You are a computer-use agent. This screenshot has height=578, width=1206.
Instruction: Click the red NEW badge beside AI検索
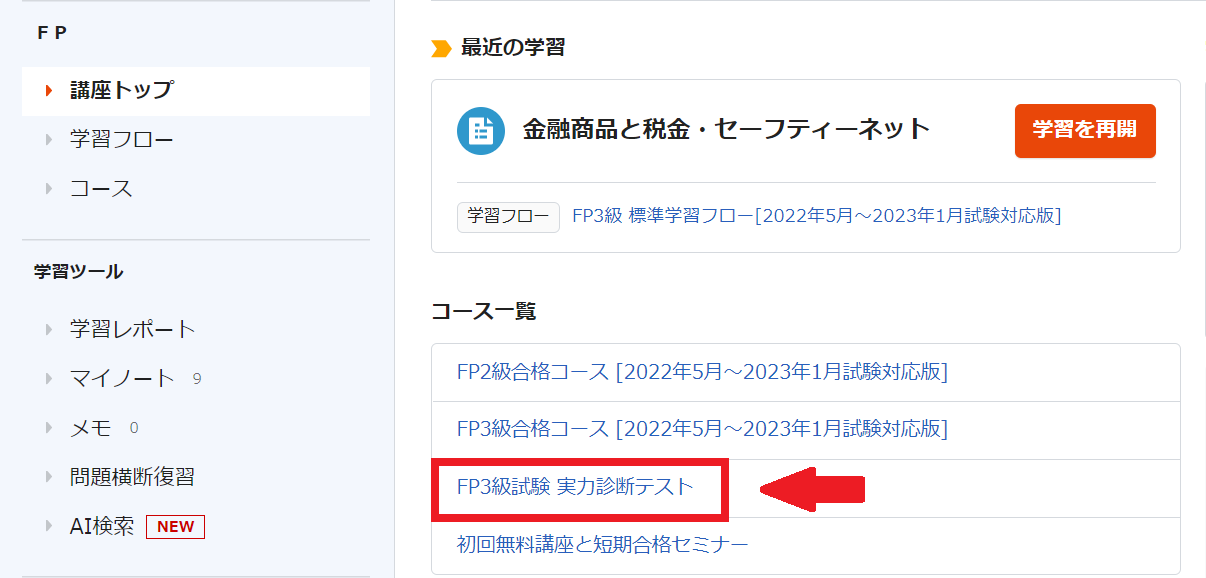[x=175, y=527]
